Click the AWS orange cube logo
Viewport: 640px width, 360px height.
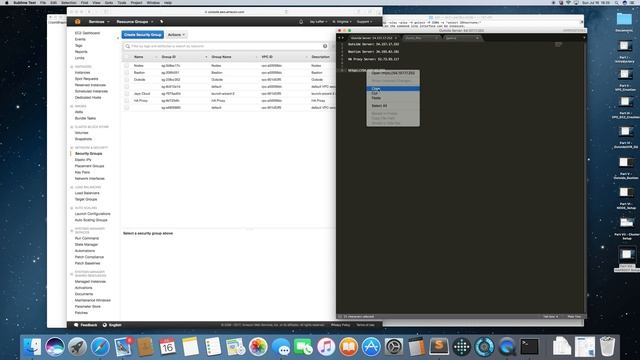tap(78, 22)
